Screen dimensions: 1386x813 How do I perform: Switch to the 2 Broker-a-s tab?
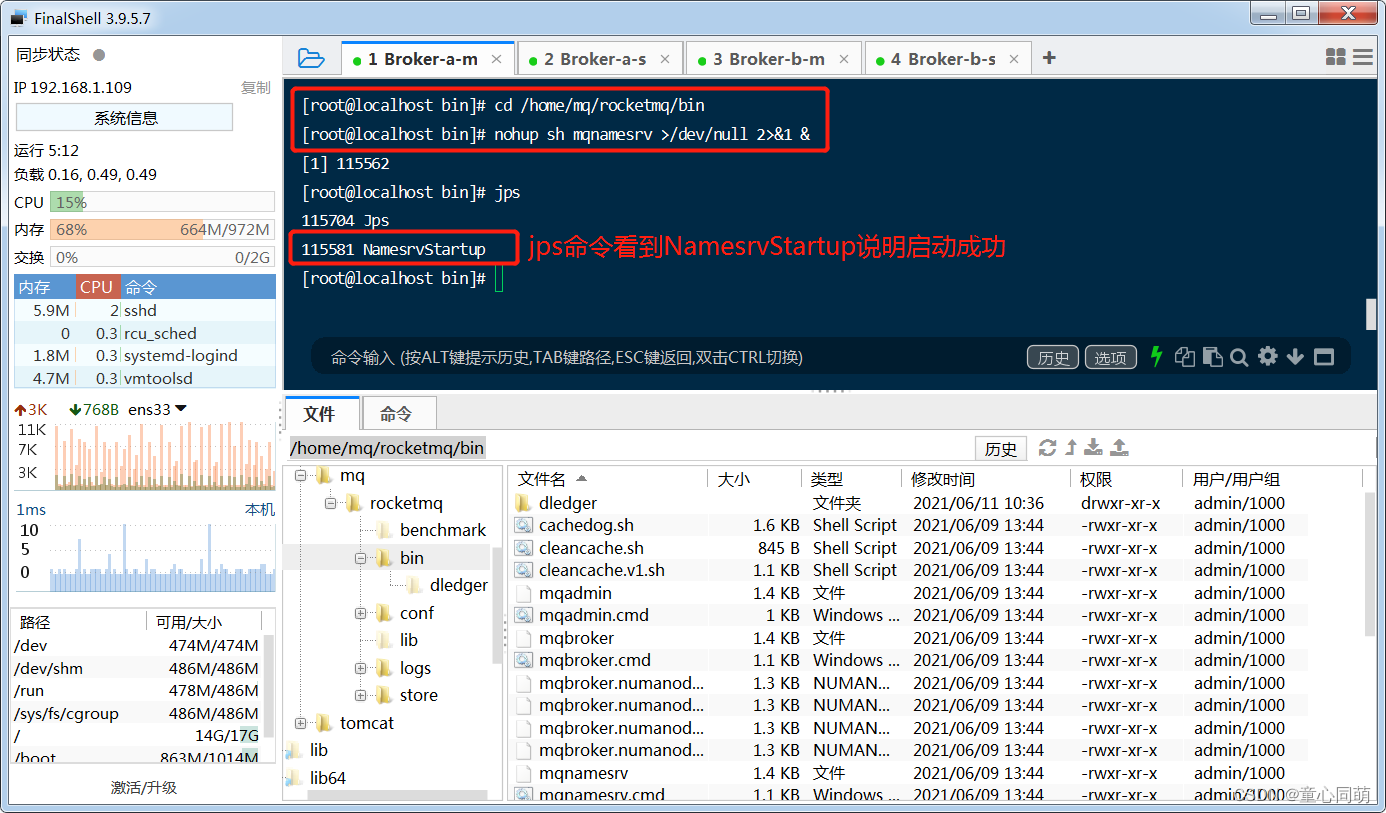596,57
